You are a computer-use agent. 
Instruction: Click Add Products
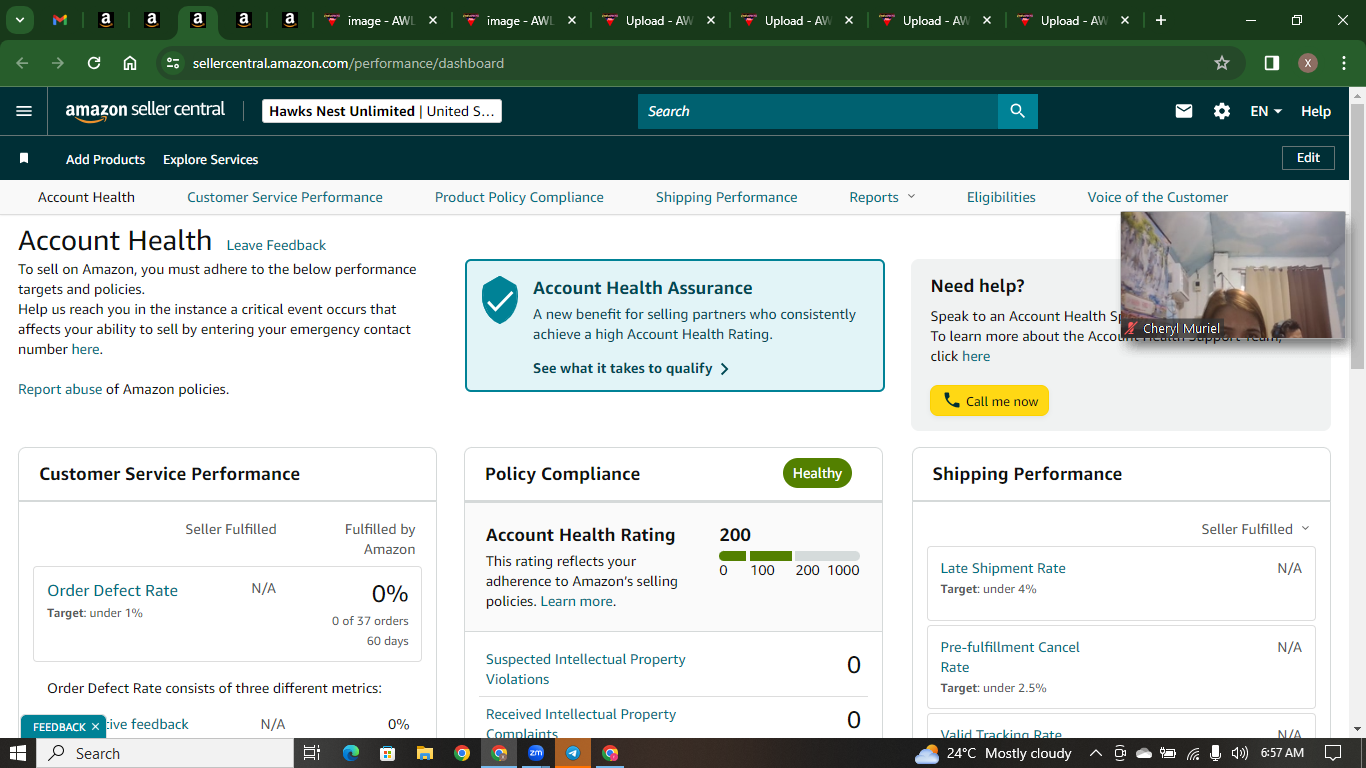[105, 159]
